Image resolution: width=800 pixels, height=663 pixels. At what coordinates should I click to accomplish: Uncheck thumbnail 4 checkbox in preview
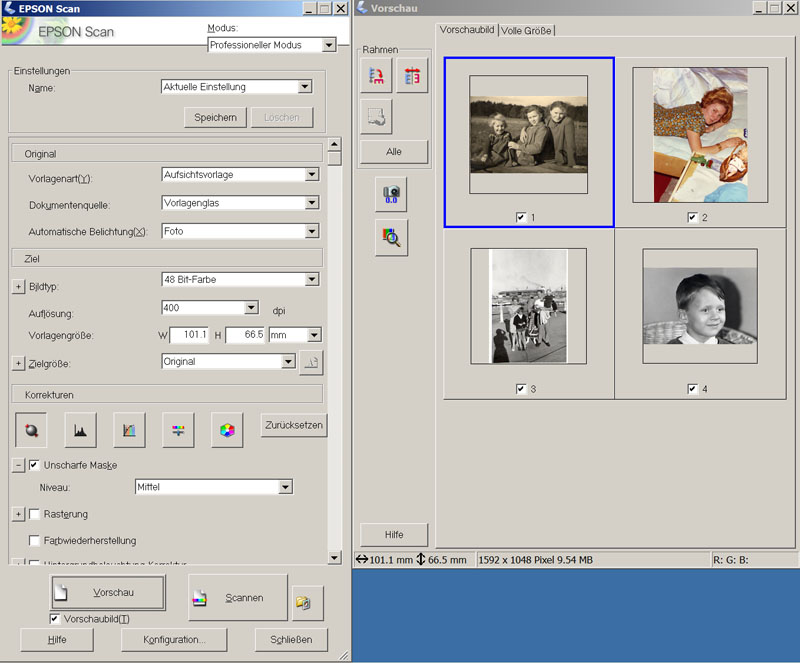[692, 389]
